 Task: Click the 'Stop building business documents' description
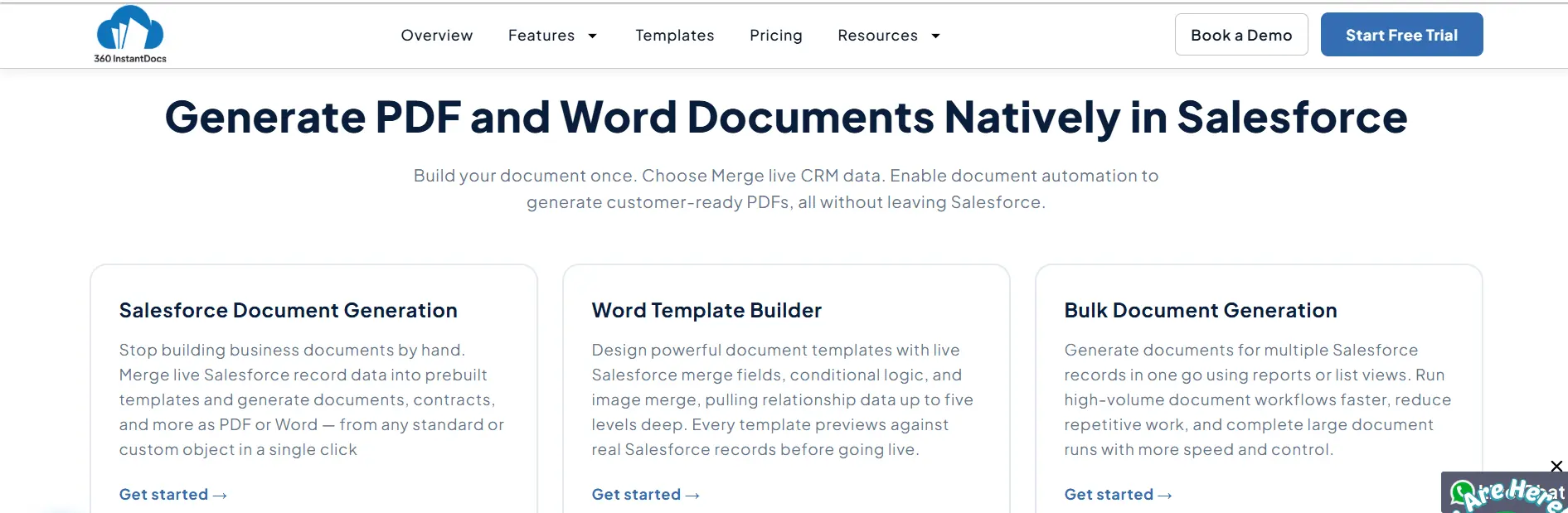tap(312, 399)
